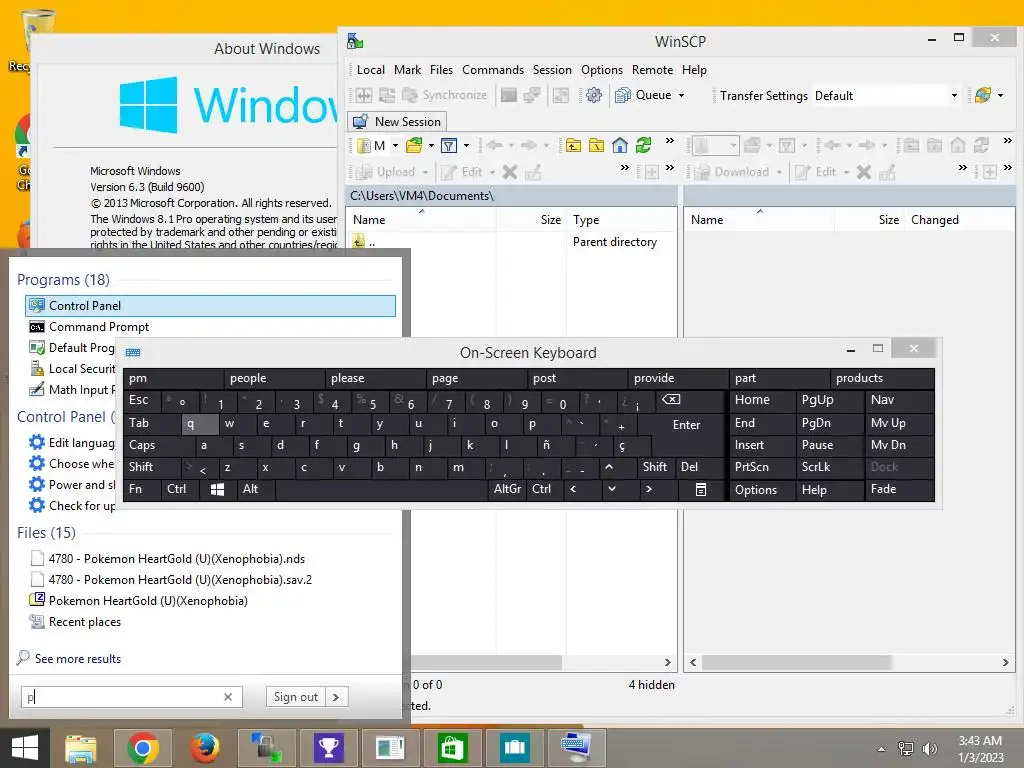Click the Windows logo key on On-Screen Keyboard
This screenshot has width=1024, height=768.
pos(217,489)
